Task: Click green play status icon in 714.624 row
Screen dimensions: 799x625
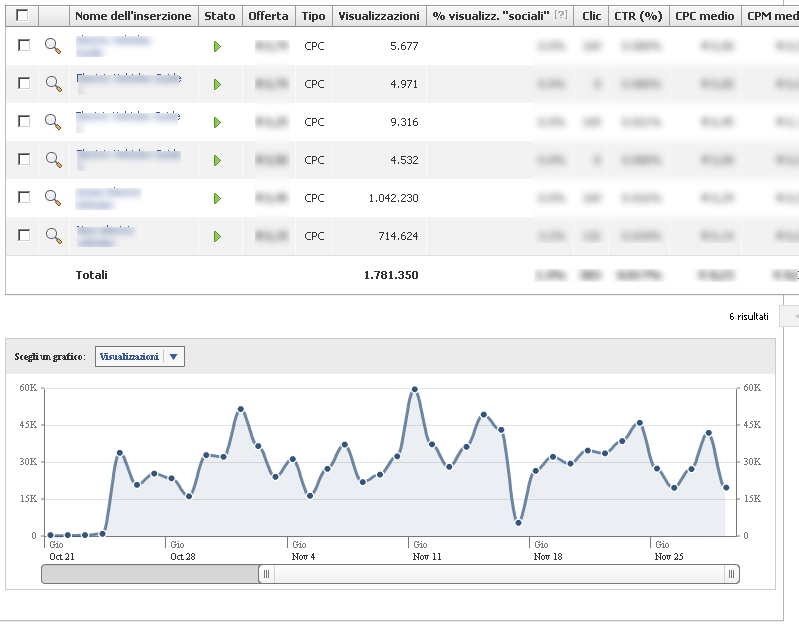Action: click(x=217, y=236)
